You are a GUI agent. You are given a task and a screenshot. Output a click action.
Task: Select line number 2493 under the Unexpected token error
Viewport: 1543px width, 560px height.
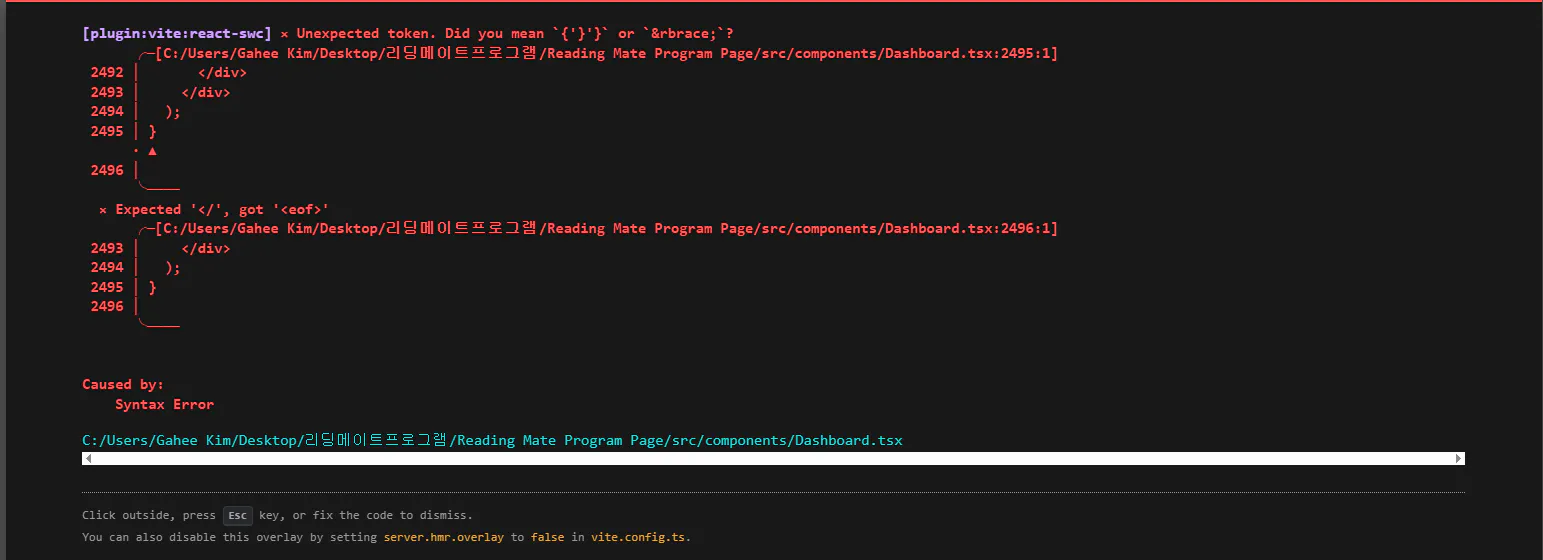click(x=107, y=92)
